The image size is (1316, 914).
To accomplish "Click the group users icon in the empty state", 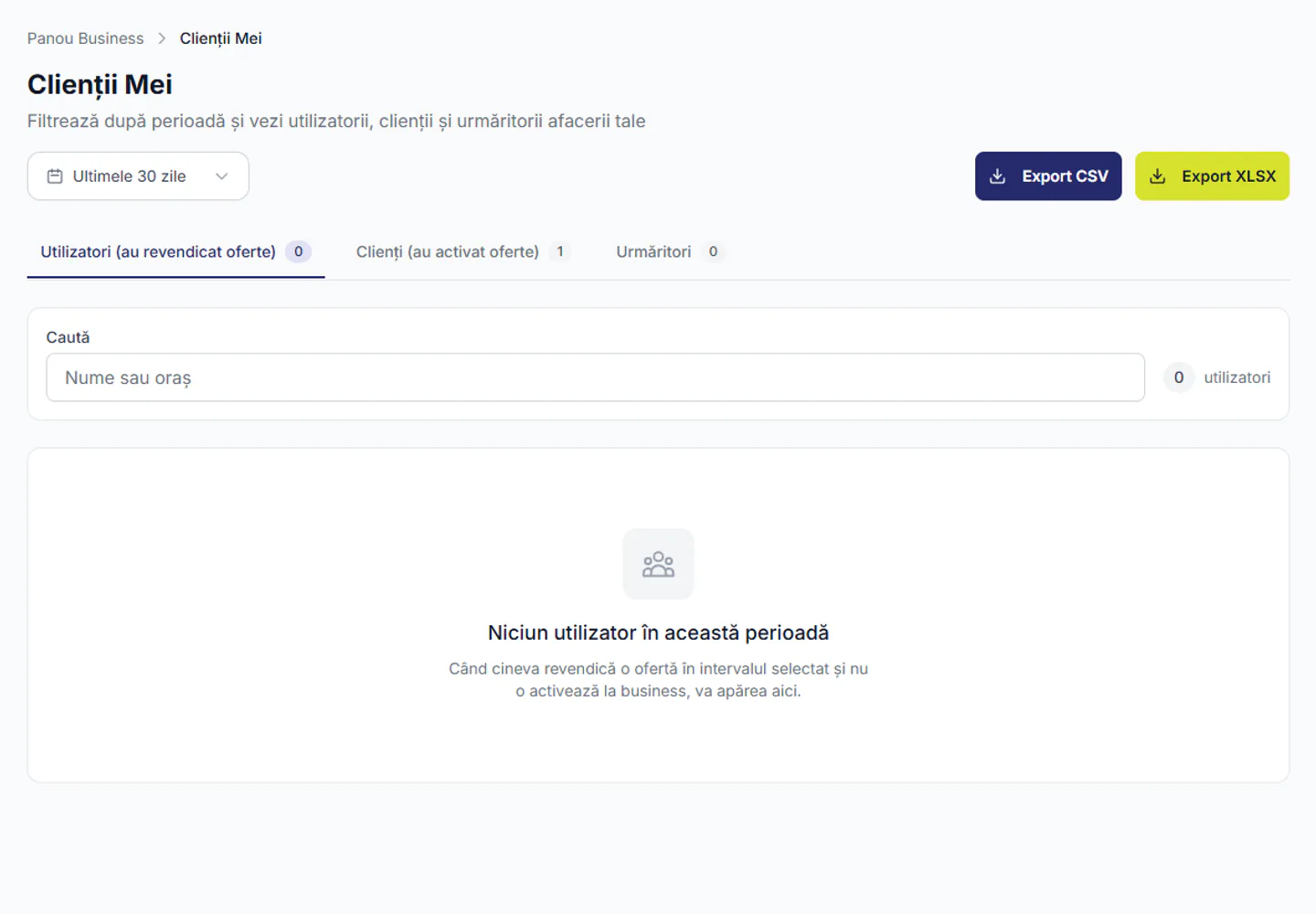I will point(658,564).
